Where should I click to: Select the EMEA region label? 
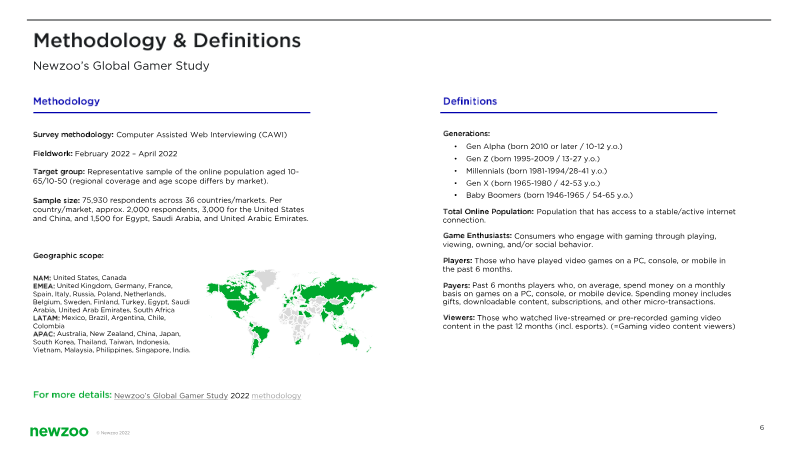49,285
